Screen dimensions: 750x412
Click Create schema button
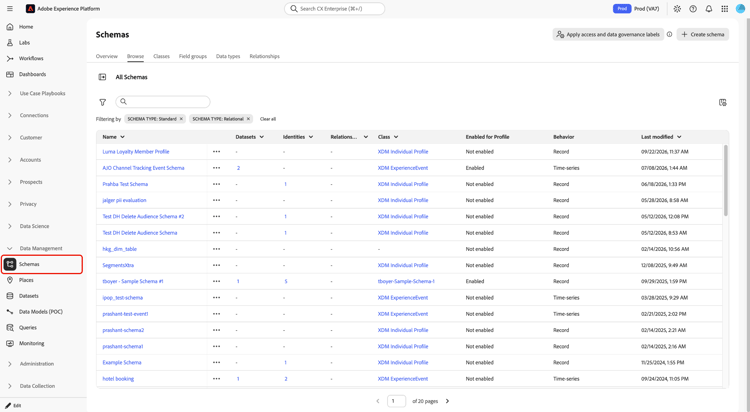click(x=703, y=34)
